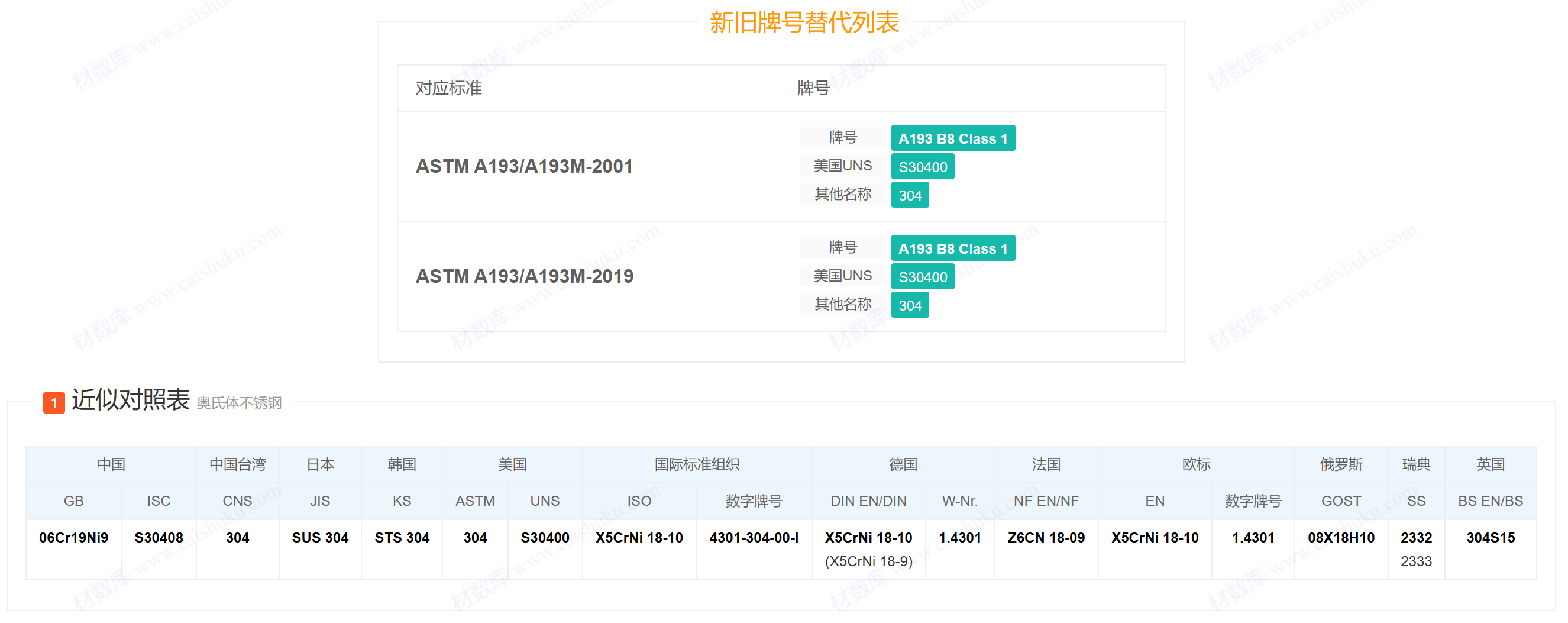Click the 国际标准组织 header
Screen dimensions: 1568x623
point(697,464)
